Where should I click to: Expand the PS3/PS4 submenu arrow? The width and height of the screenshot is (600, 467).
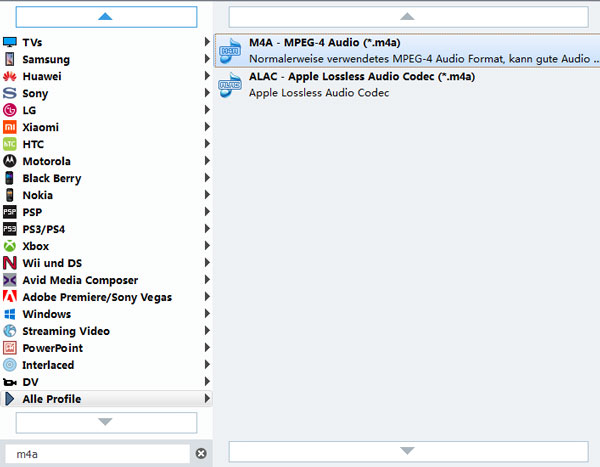[x=207, y=229]
